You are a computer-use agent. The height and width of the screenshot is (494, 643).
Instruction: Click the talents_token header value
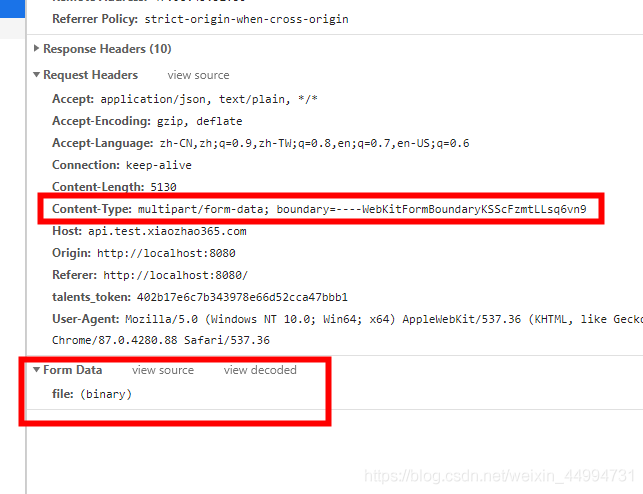point(241,297)
